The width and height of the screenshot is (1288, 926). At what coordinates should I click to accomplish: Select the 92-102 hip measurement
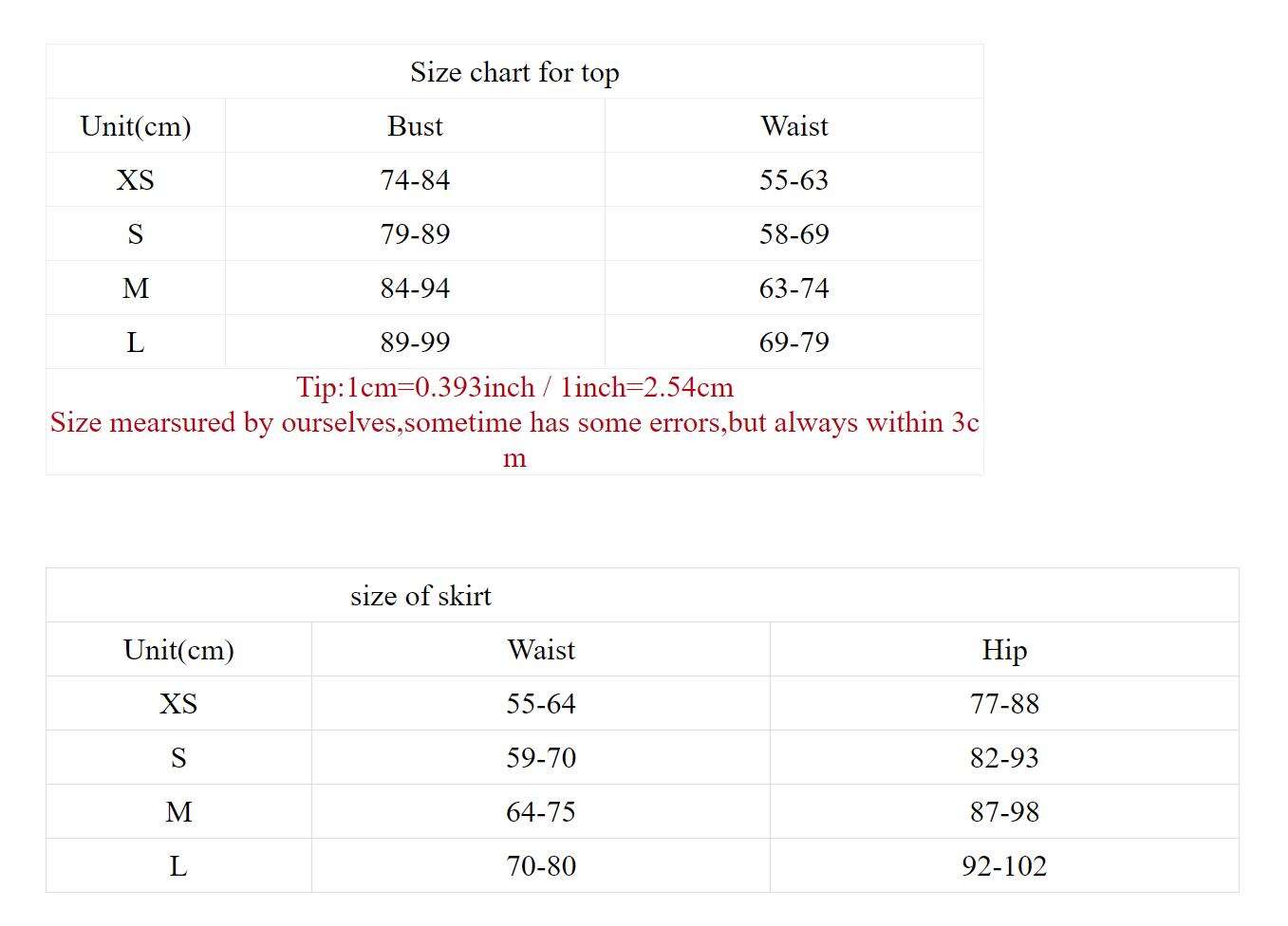1004,866
